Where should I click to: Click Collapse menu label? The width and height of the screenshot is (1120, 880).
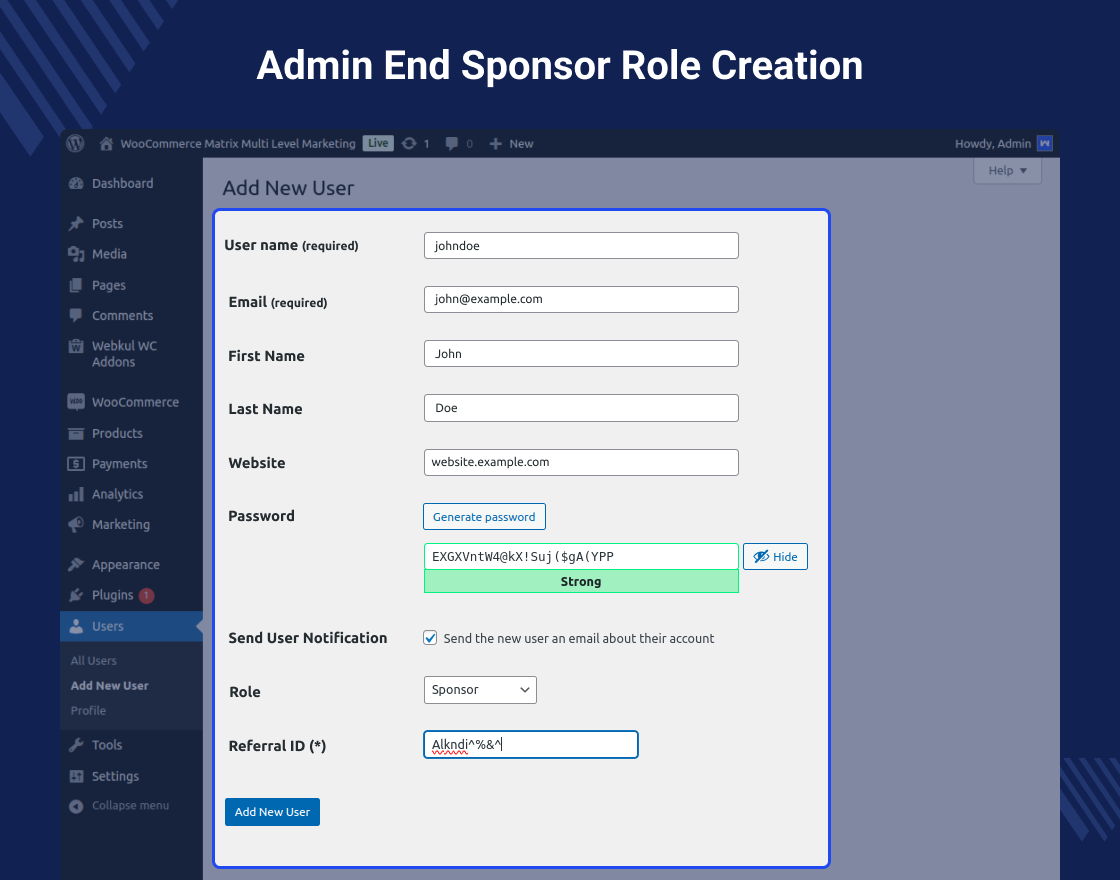point(131,806)
